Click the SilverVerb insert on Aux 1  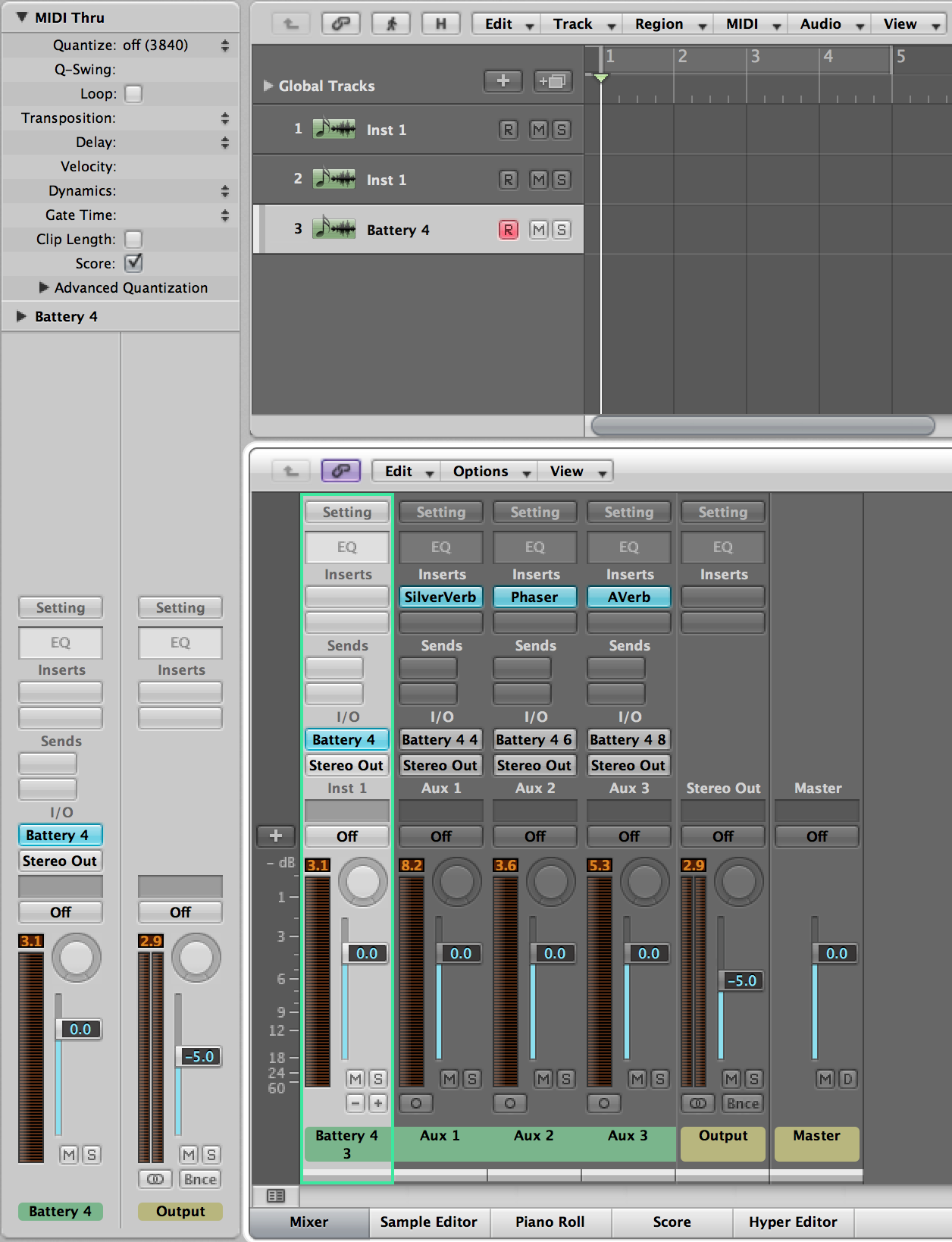coord(440,597)
